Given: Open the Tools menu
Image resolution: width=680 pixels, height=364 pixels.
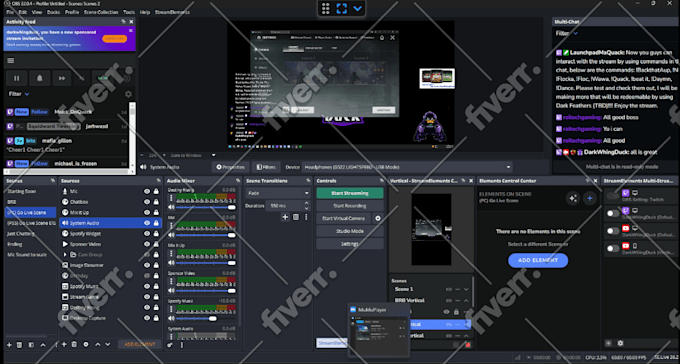Looking at the screenshot, I should point(129,12).
